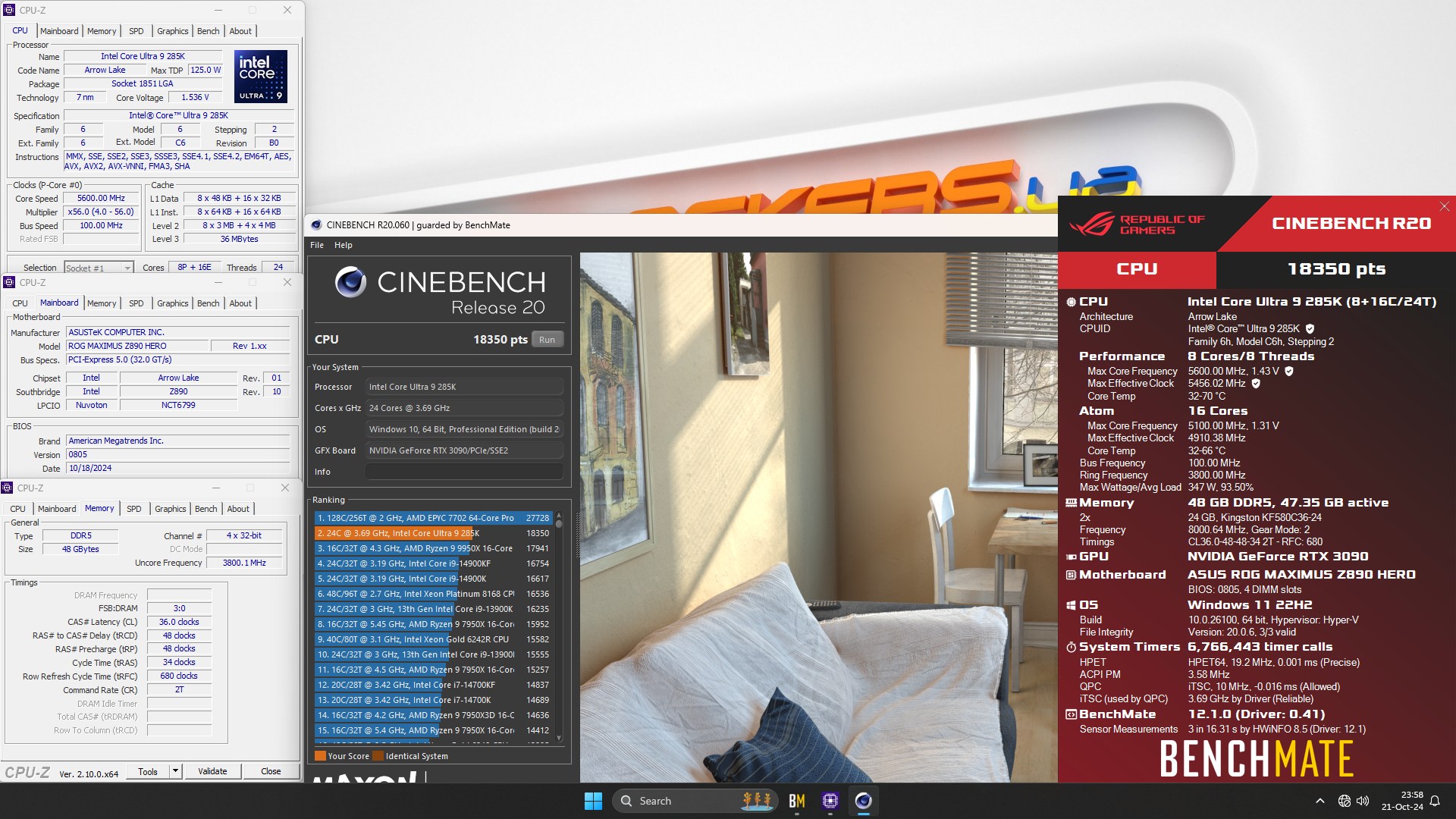Click the Republic of Gamers logo
Screen dimensions: 1456x819
point(1137,224)
